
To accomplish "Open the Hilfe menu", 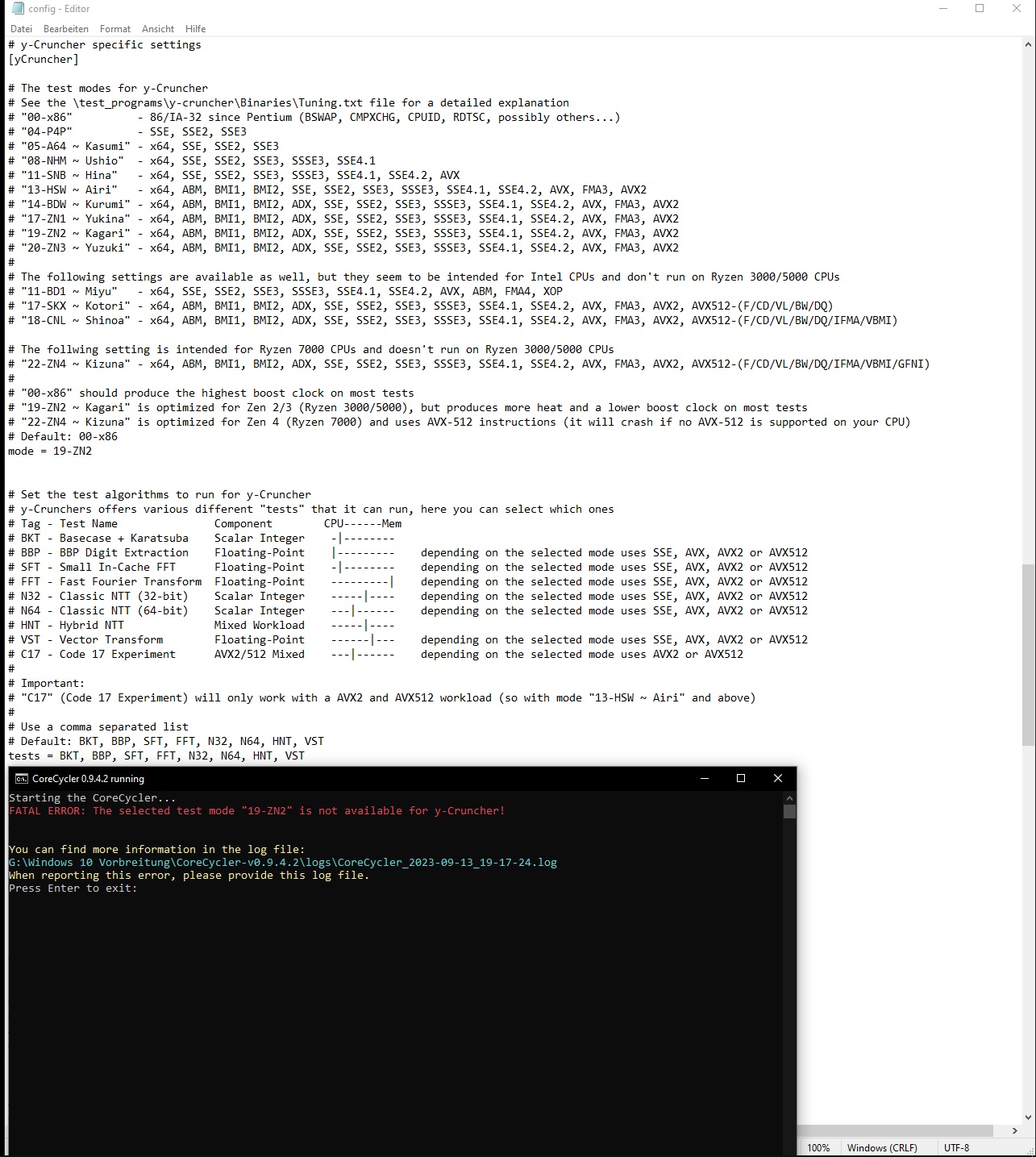I will [x=195, y=28].
